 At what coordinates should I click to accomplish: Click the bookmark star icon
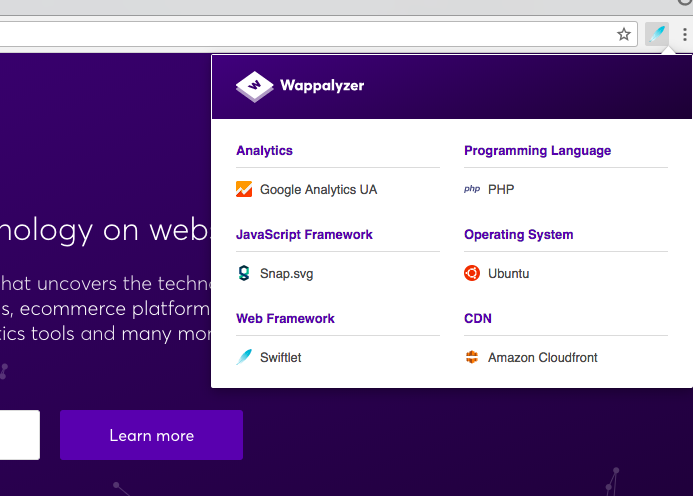(x=624, y=34)
